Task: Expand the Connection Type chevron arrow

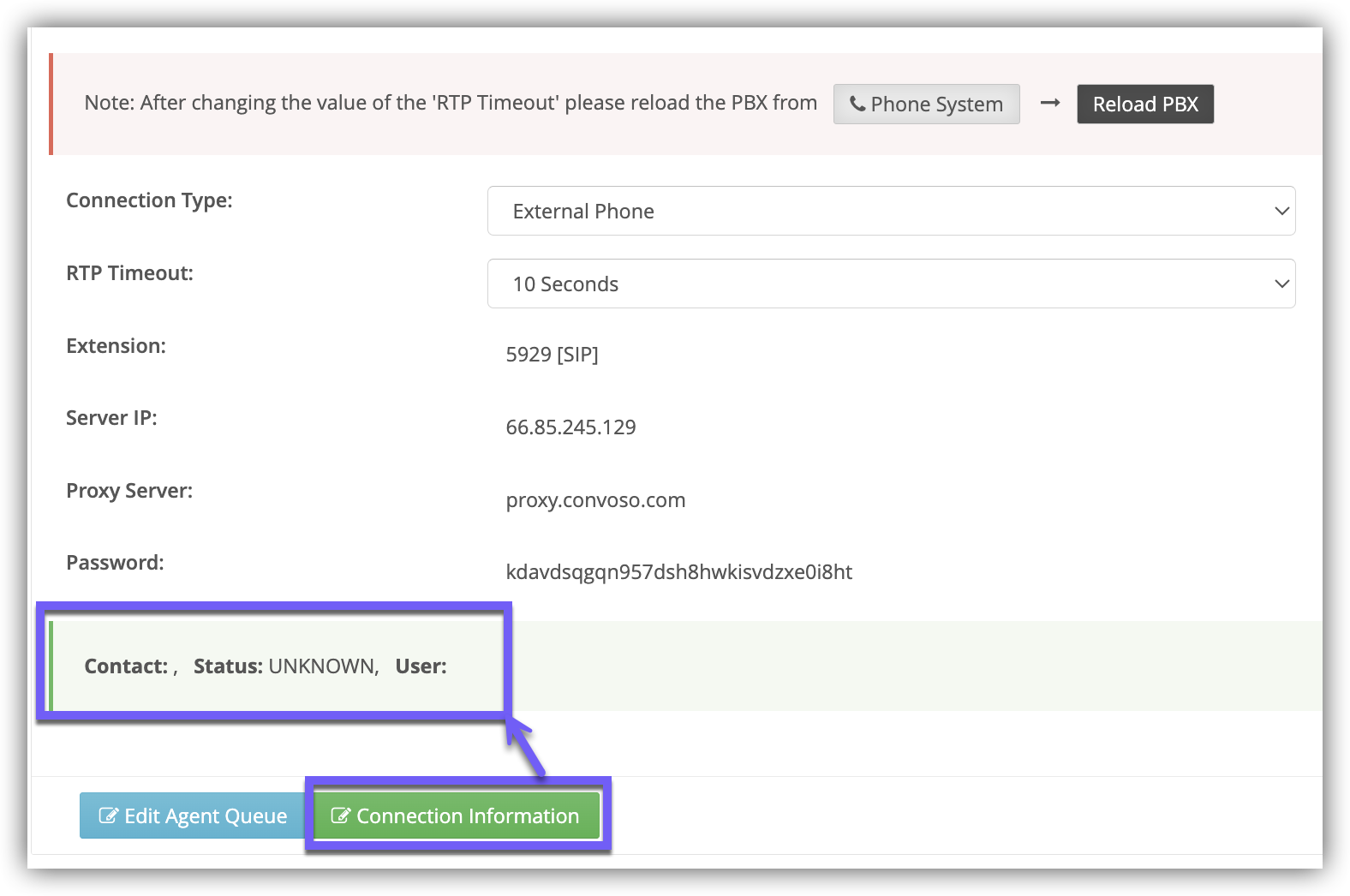Action: click(x=1281, y=211)
